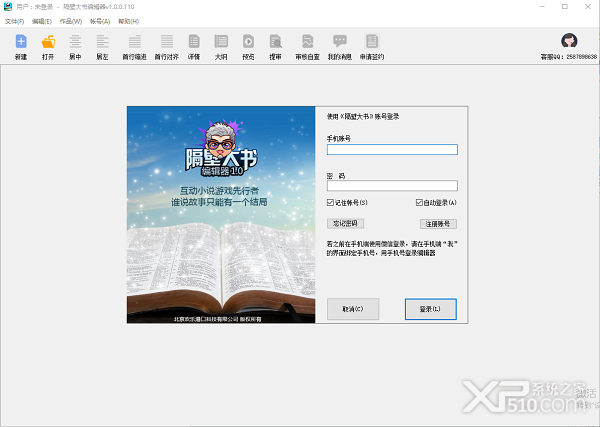The image size is (600, 427).
Task: Click the 打开 (Open) folder icon
Action: tap(48, 41)
